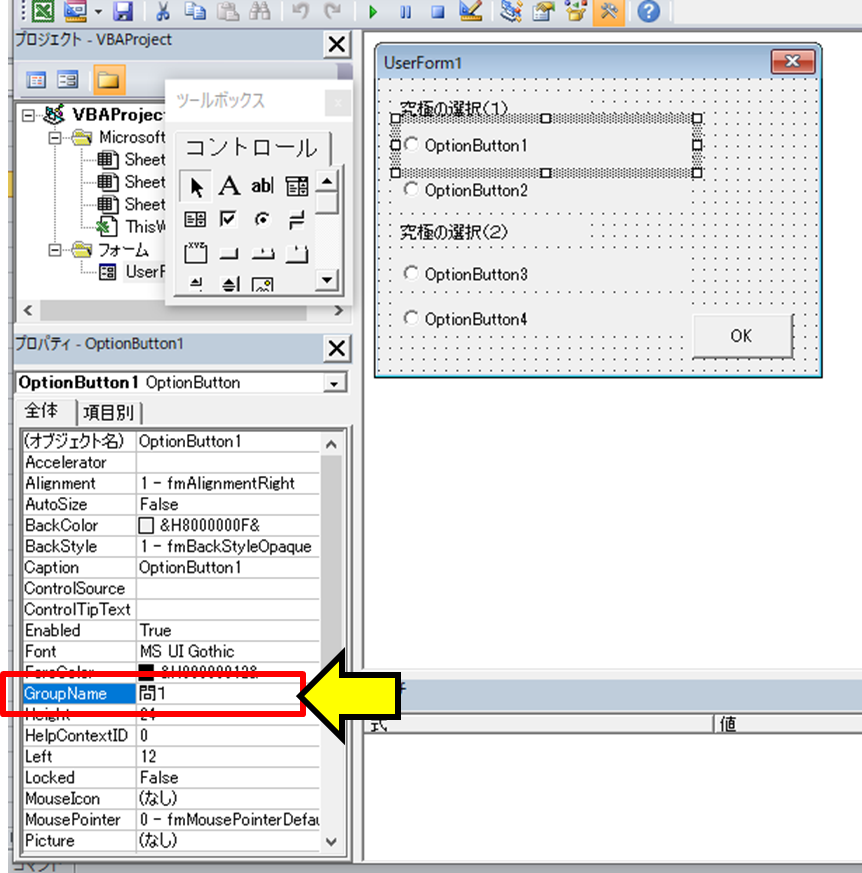Viewport: 862px width, 873px height.
Task: Click project panel horizontal scroll right arrow
Action: 338,310
